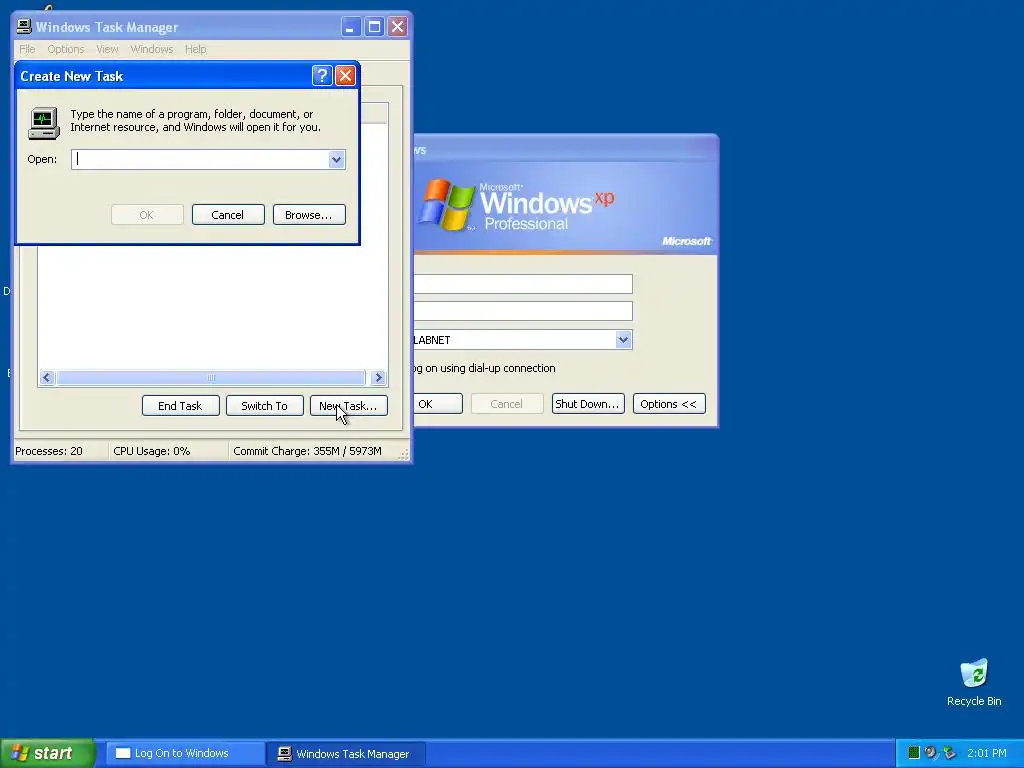This screenshot has width=1024, height=768.
Task: Select Windows Task Manager taskbar button
Action: click(x=346, y=754)
